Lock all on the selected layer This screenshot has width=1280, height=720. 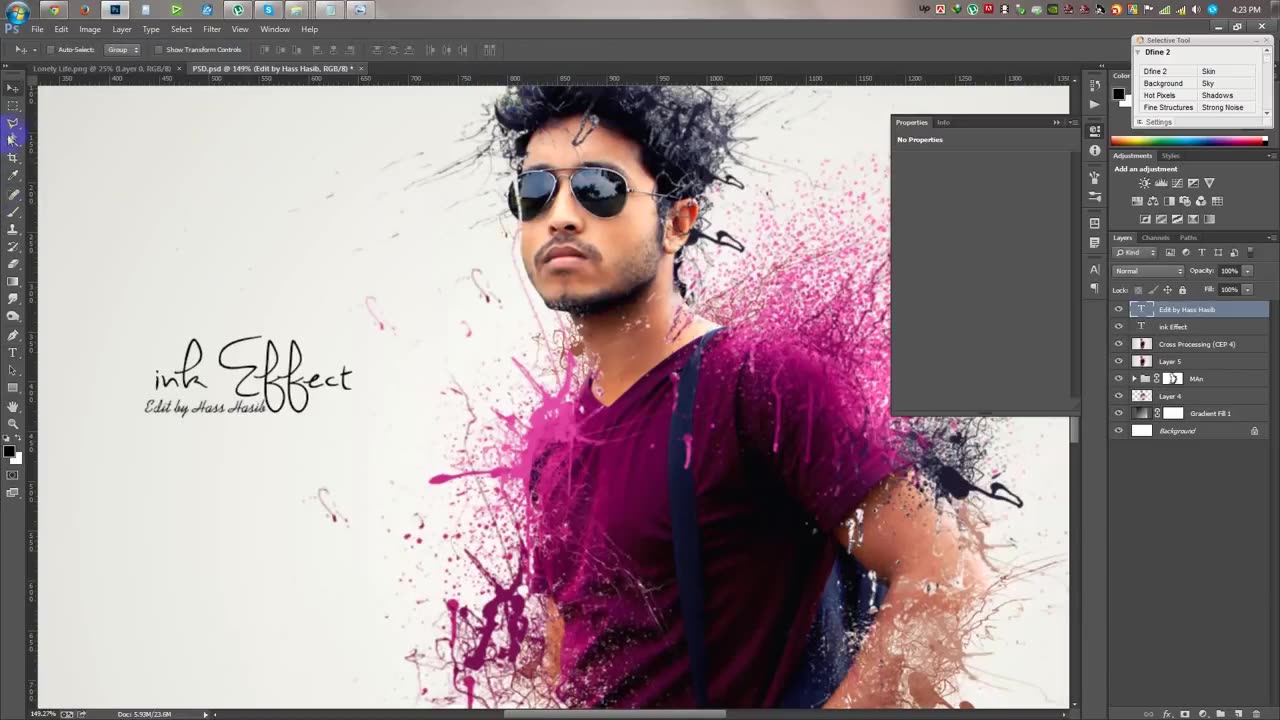coord(1182,290)
